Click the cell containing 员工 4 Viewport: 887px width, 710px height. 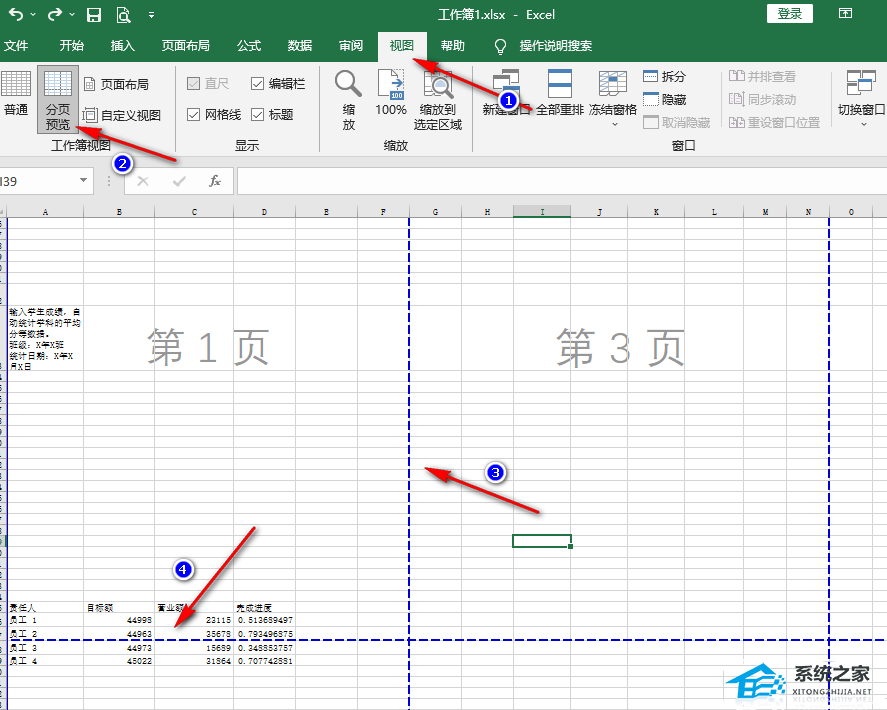pos(45,661)
